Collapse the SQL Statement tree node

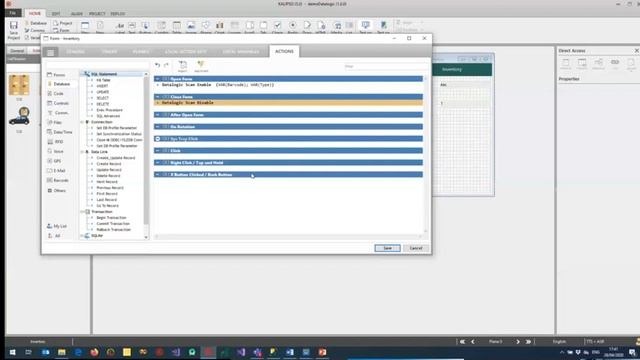click(82, 74)
